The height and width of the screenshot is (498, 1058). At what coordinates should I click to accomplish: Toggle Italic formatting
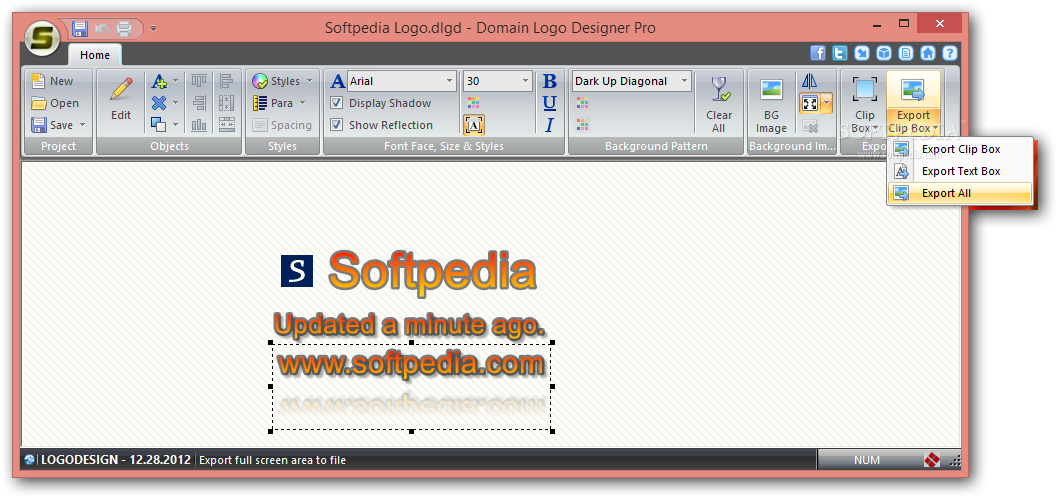click(550, 125)
